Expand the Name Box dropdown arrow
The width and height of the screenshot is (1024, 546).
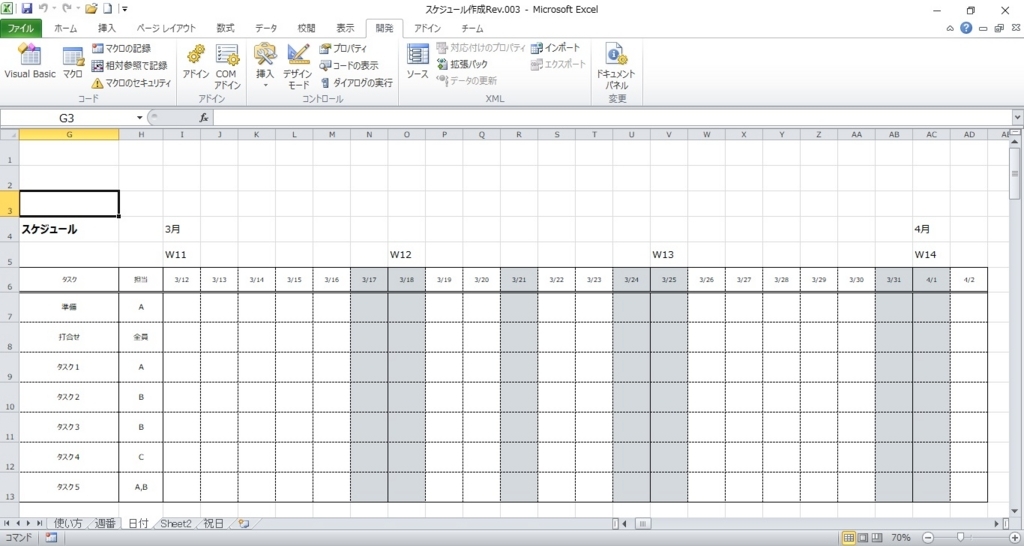(139, 118)
